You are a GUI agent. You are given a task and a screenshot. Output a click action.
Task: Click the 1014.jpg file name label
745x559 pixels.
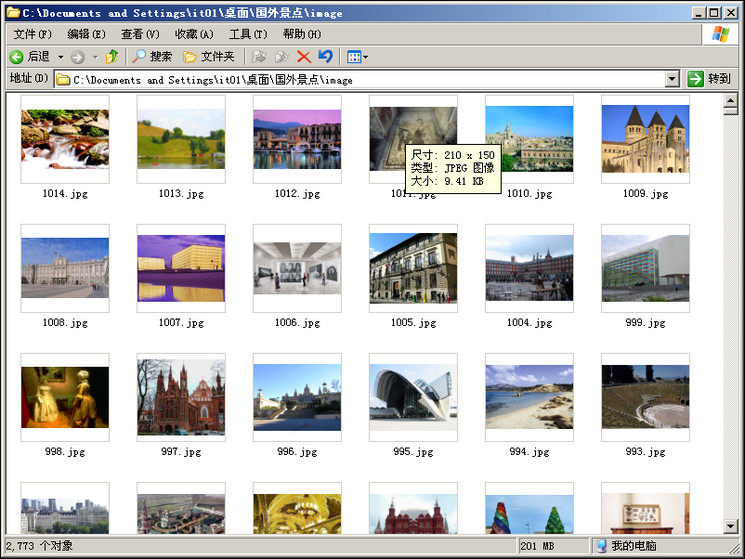pyautogui.click(x=65, y=193)
